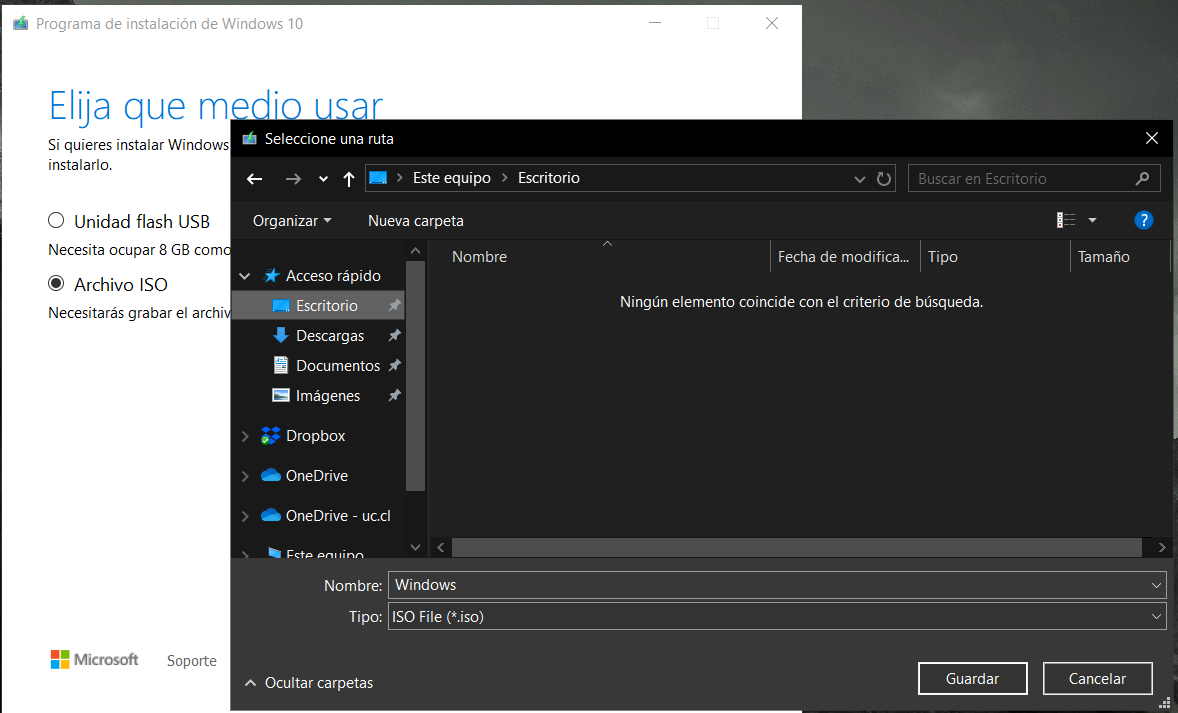Select OneDrive in navigation pane
Screen dimensions: 1178x713
tap(316, 476)
